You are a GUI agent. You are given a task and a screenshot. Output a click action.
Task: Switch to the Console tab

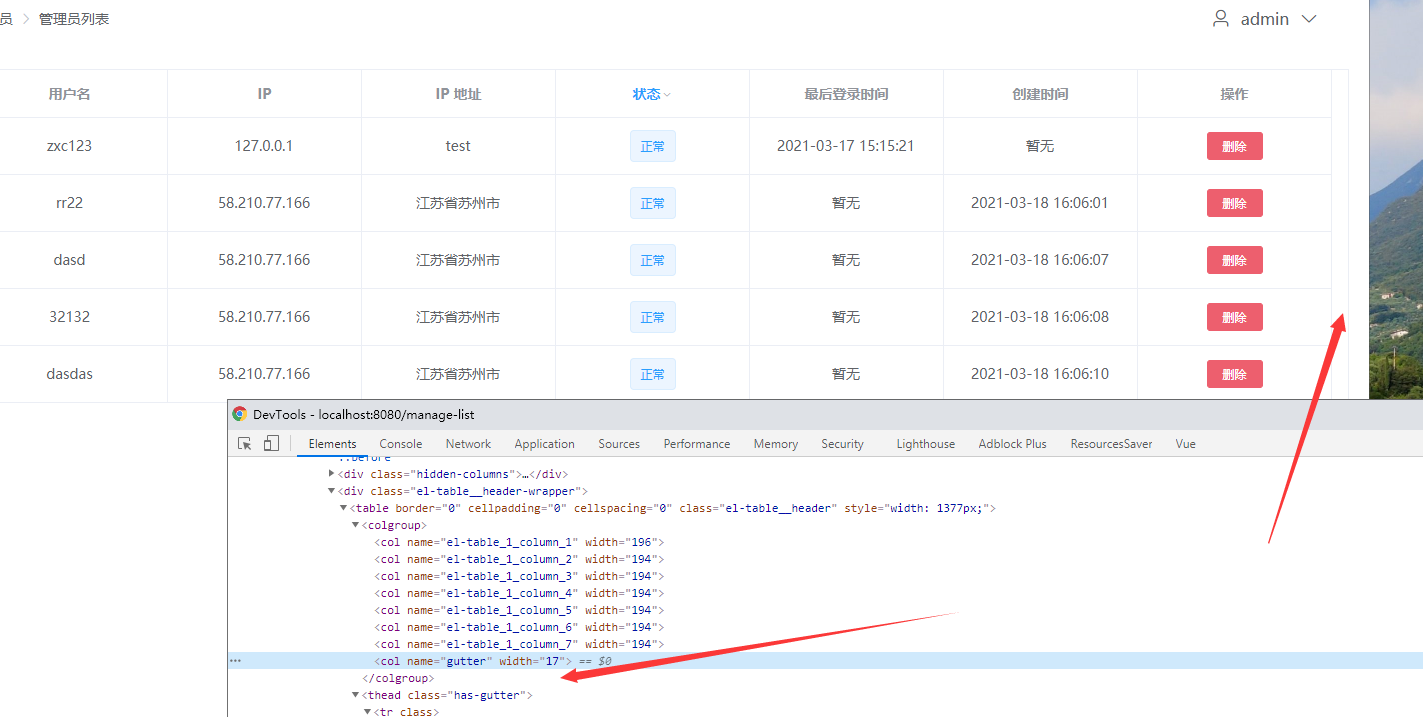tap(400, 444)
